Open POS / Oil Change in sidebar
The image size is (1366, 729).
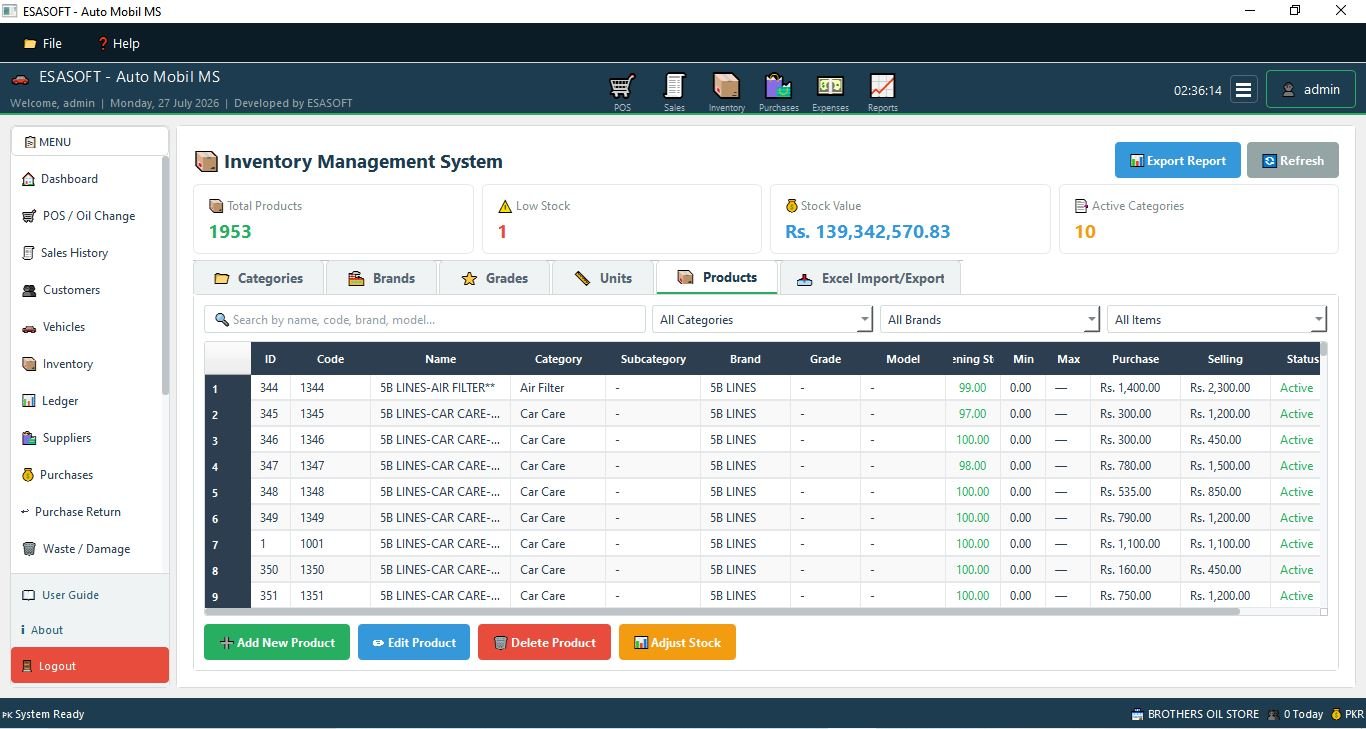coord(86,216)
